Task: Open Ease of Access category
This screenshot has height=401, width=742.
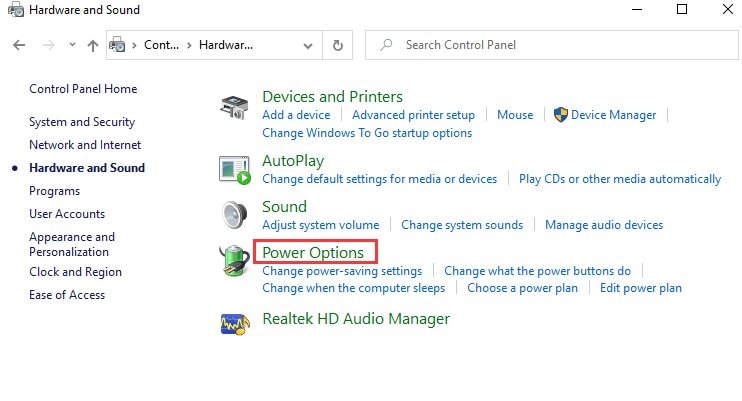Action: [x=67, y=295]
